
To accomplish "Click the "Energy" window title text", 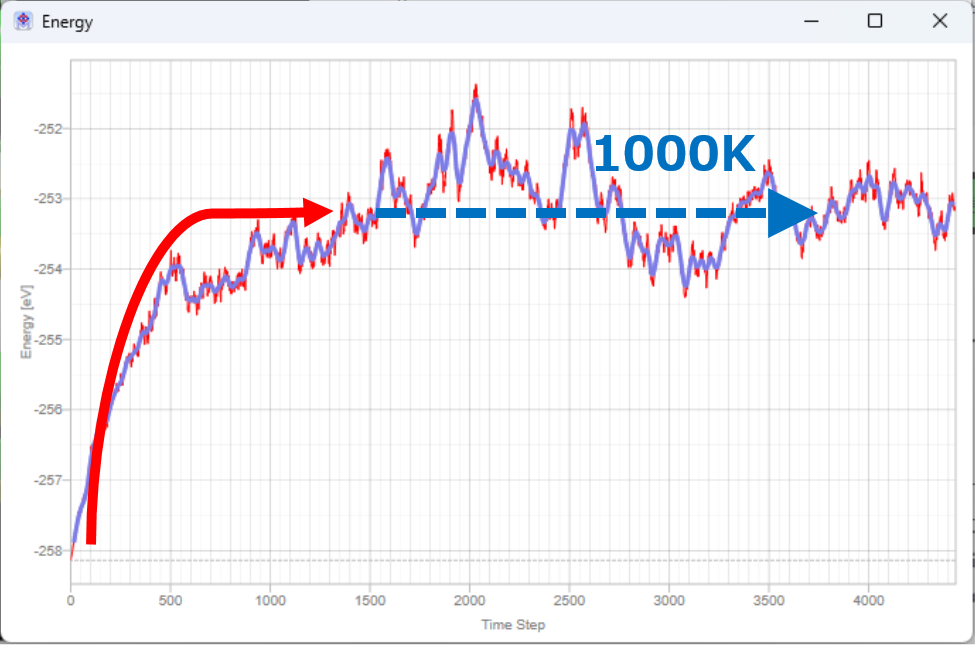I will (x=67, y=22).
